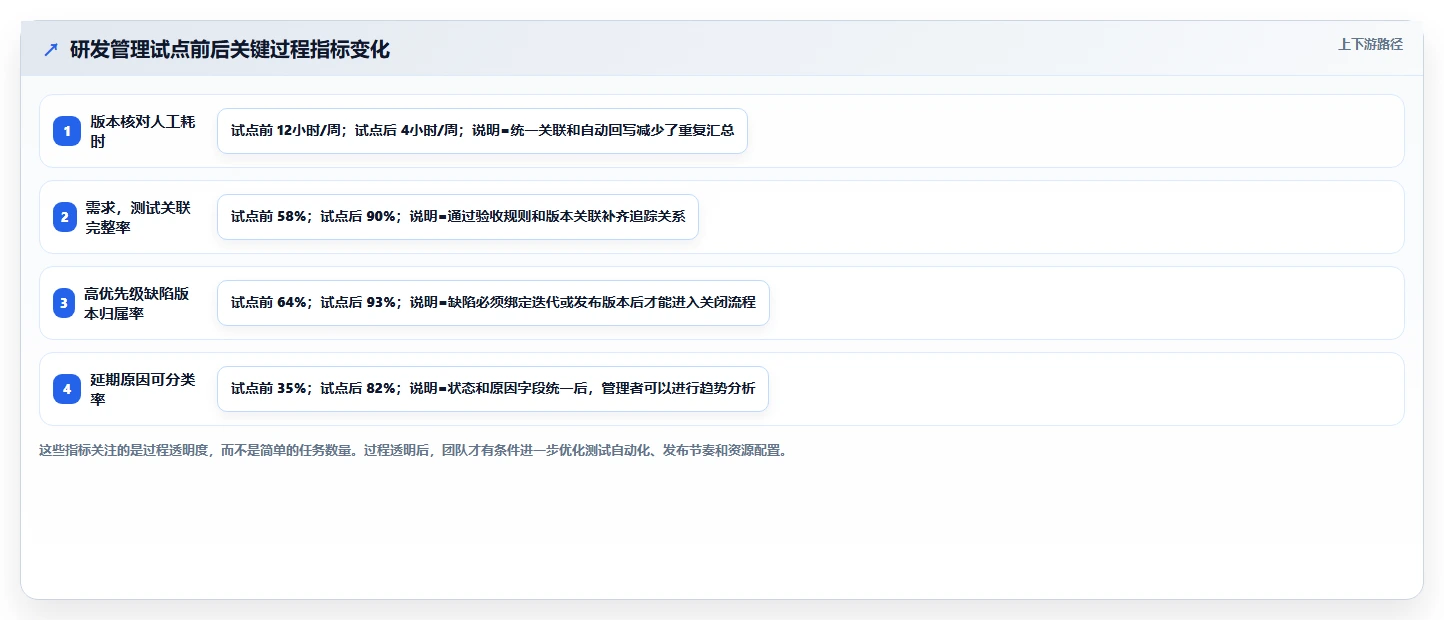1444x620 pixels.
Task: Select number badge 2 for 需求、测试关联完整率
Action: (x=67, y=217)
